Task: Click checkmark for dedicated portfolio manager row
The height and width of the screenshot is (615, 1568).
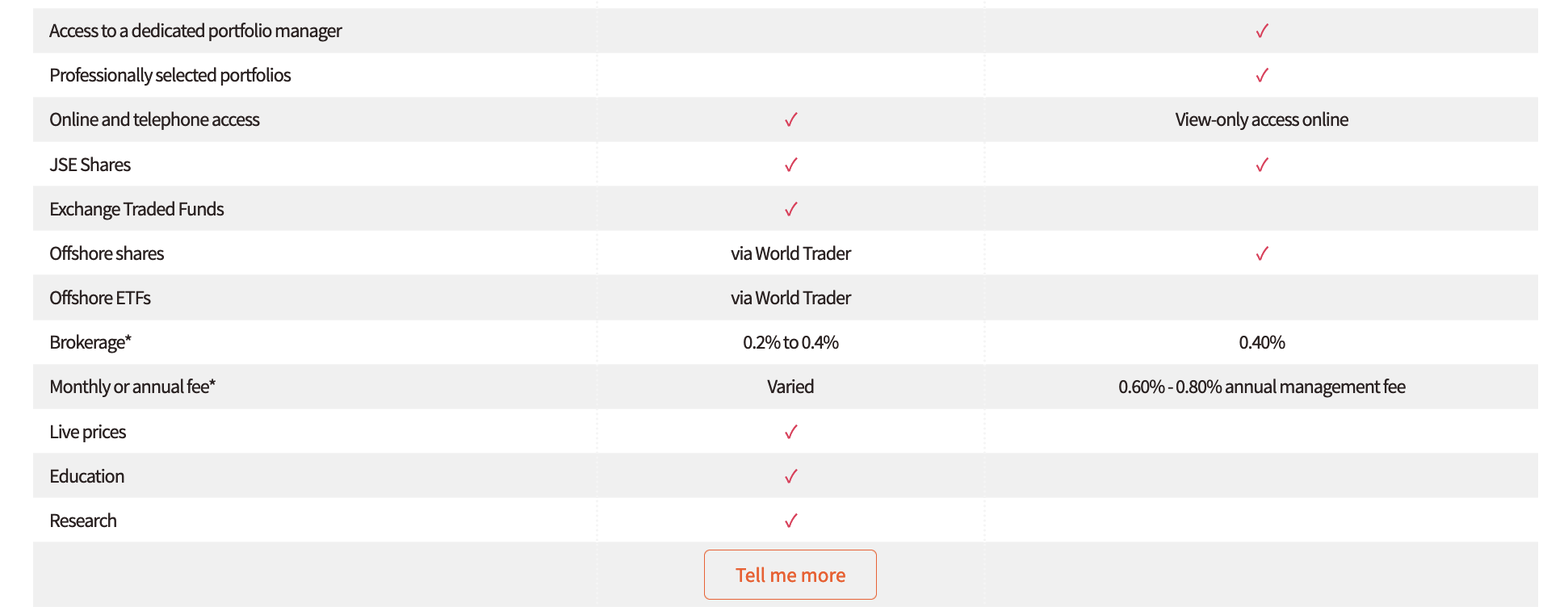Action: coord(1262,31)
